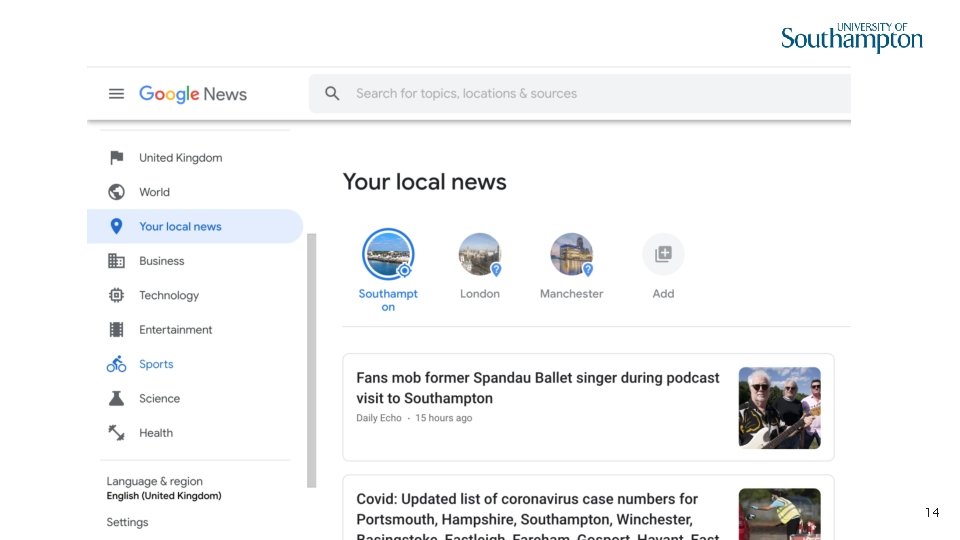This screenshot has width=960, height=540.
Task: Open the Covid article thumbnail image
Action: (779, 514)
